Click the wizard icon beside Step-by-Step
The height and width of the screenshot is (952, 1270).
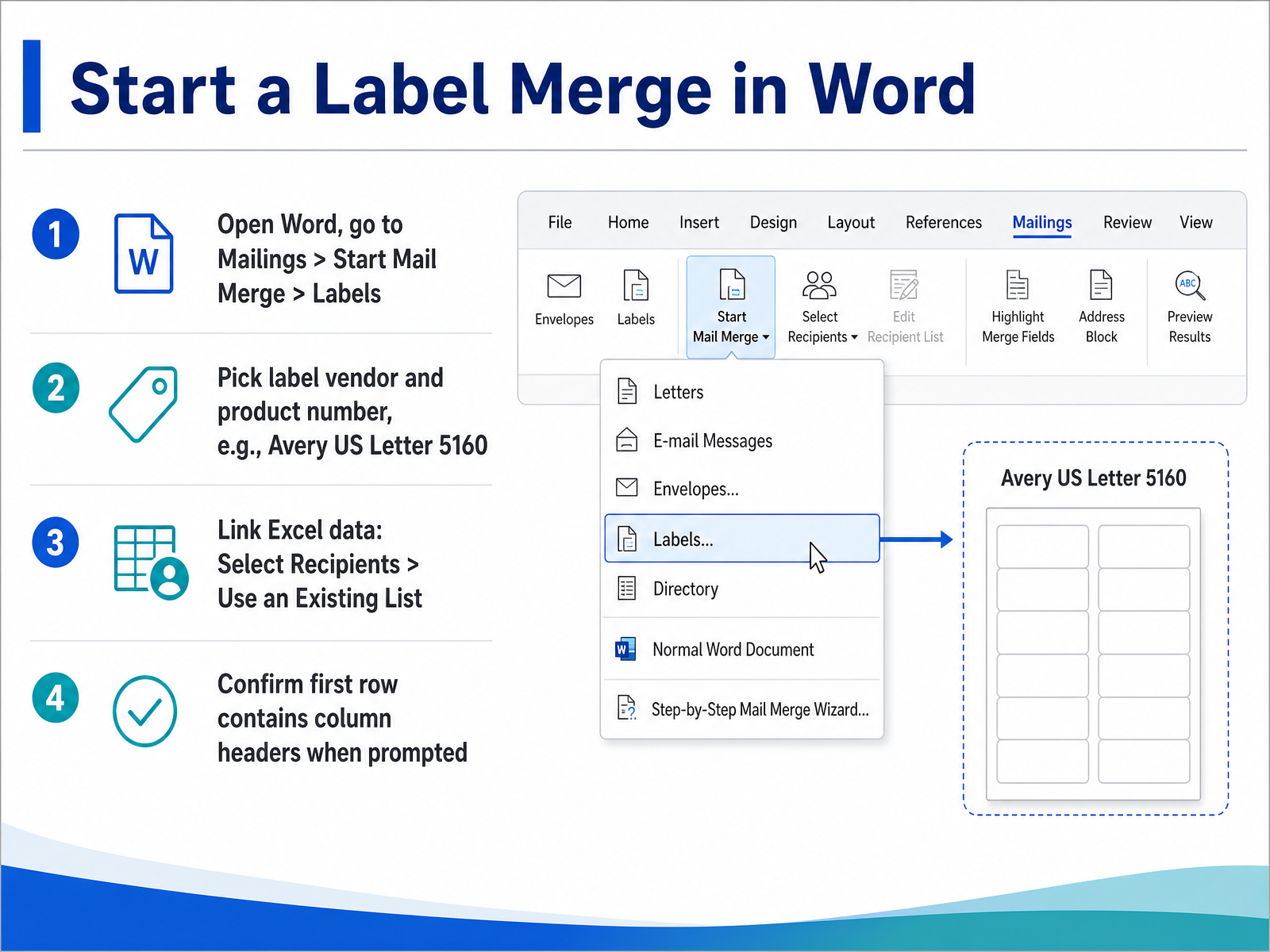pyautogui.click(x=627, y=707)
